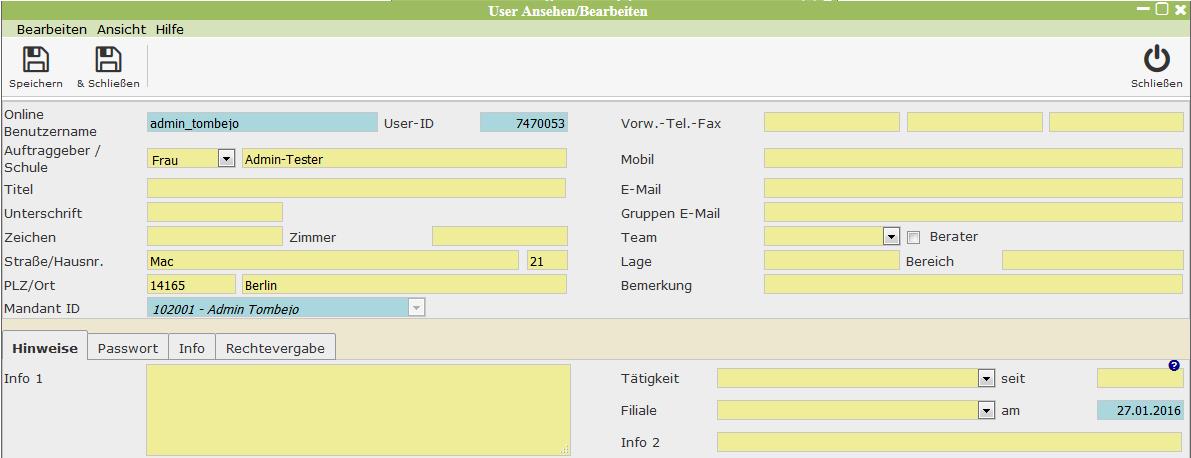Minimize the User Ansehen/Bearbeiten window
The width and height of the screenshot is (1191, 458).
pos(1143,9)
